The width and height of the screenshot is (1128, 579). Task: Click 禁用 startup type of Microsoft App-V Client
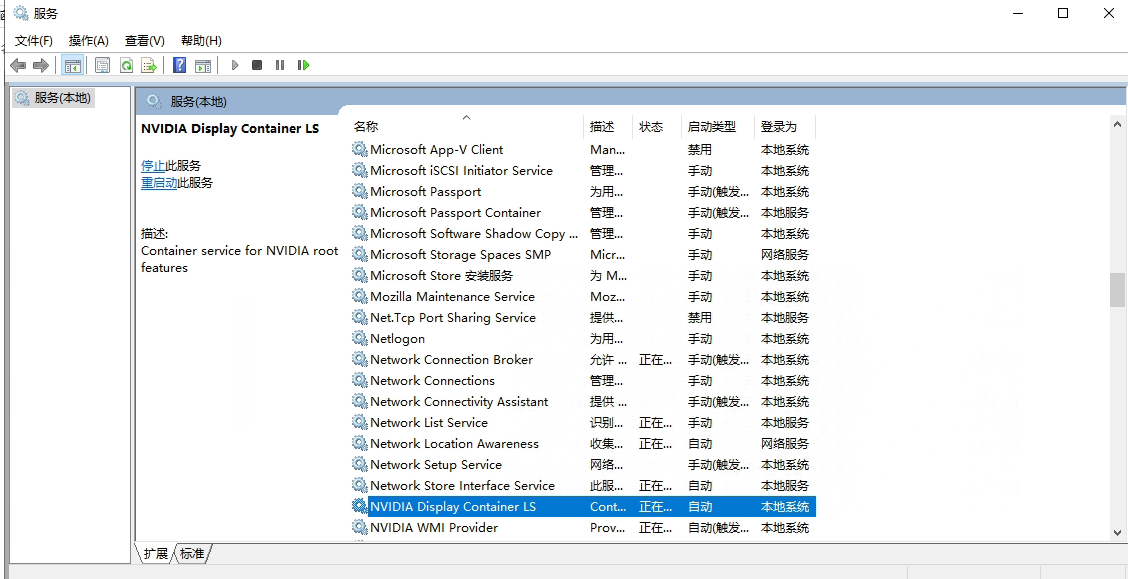(700, 150)
